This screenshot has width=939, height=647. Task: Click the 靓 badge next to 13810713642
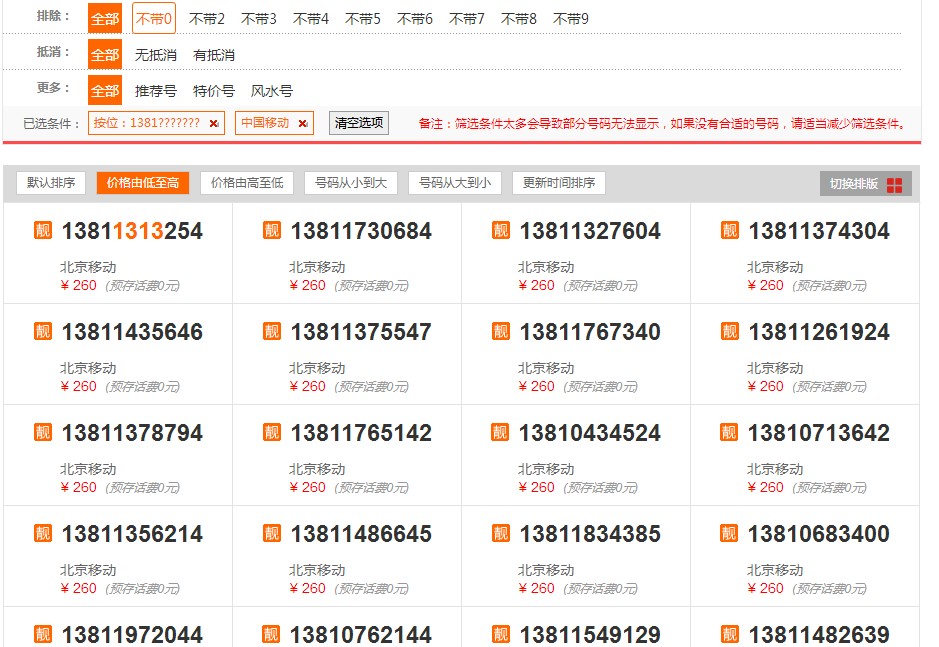point(729,432)
